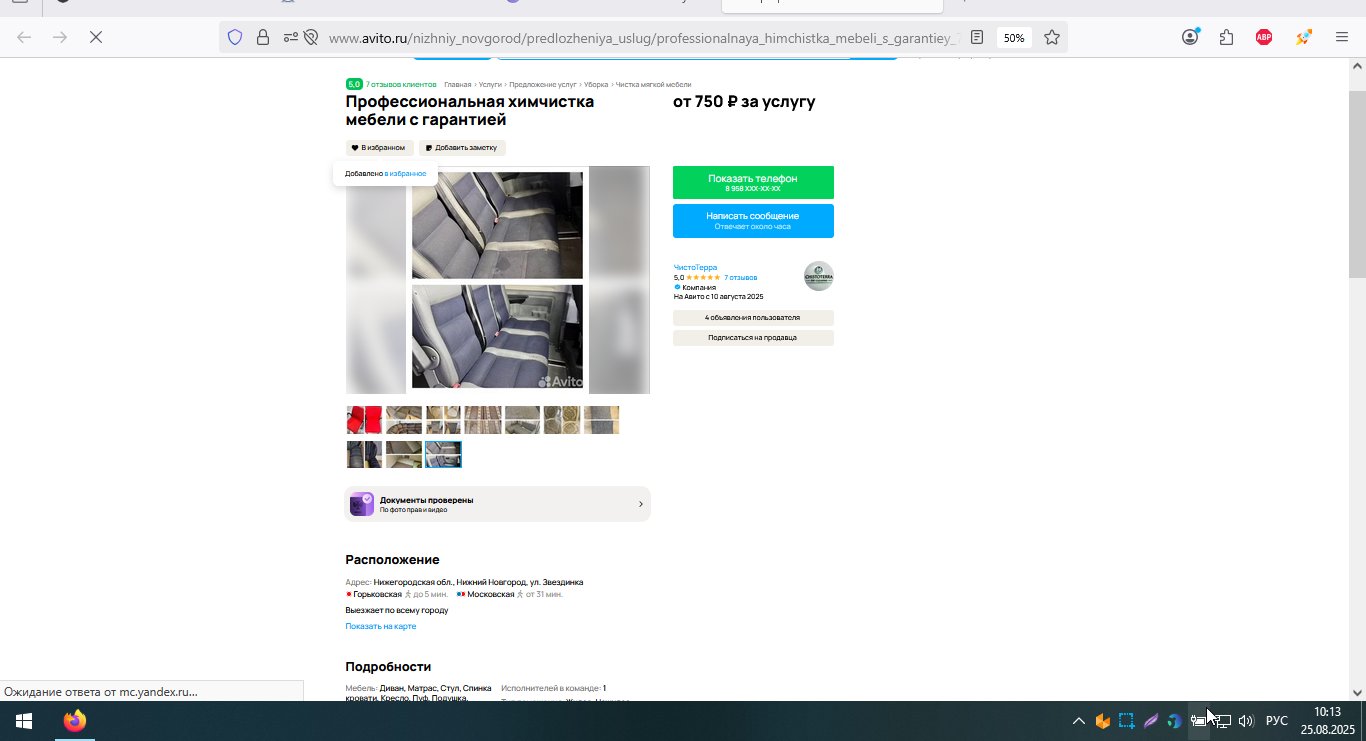Viewport: 1366px width, 741px height.
Task: Select the second gallery thumbnail
Action: (x=404, y=420)
